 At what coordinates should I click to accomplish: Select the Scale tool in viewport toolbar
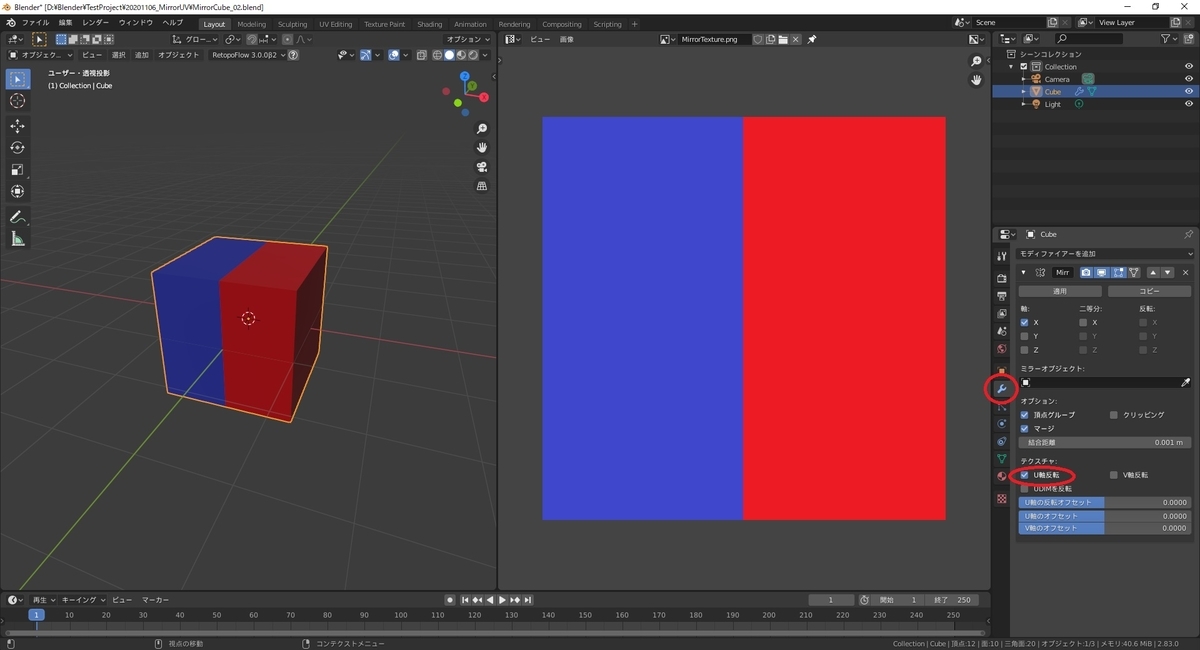pos(18,170)
